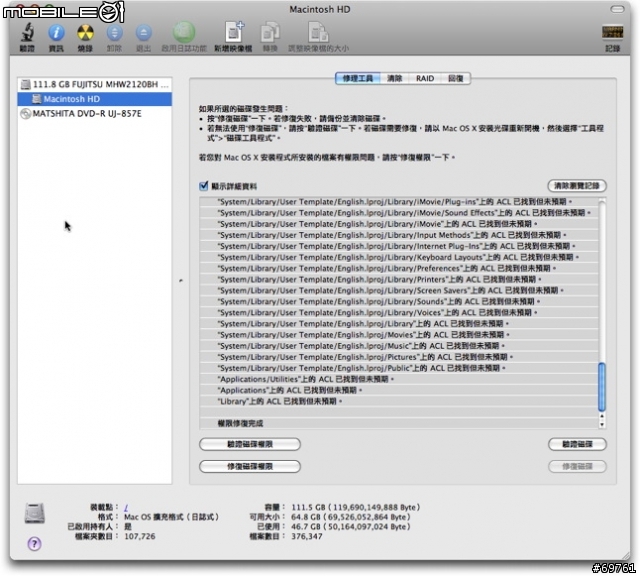The image size is (640, 576).
Task: Click the English.lproj/Music ACL log line
Action: (x=399, y=346)
